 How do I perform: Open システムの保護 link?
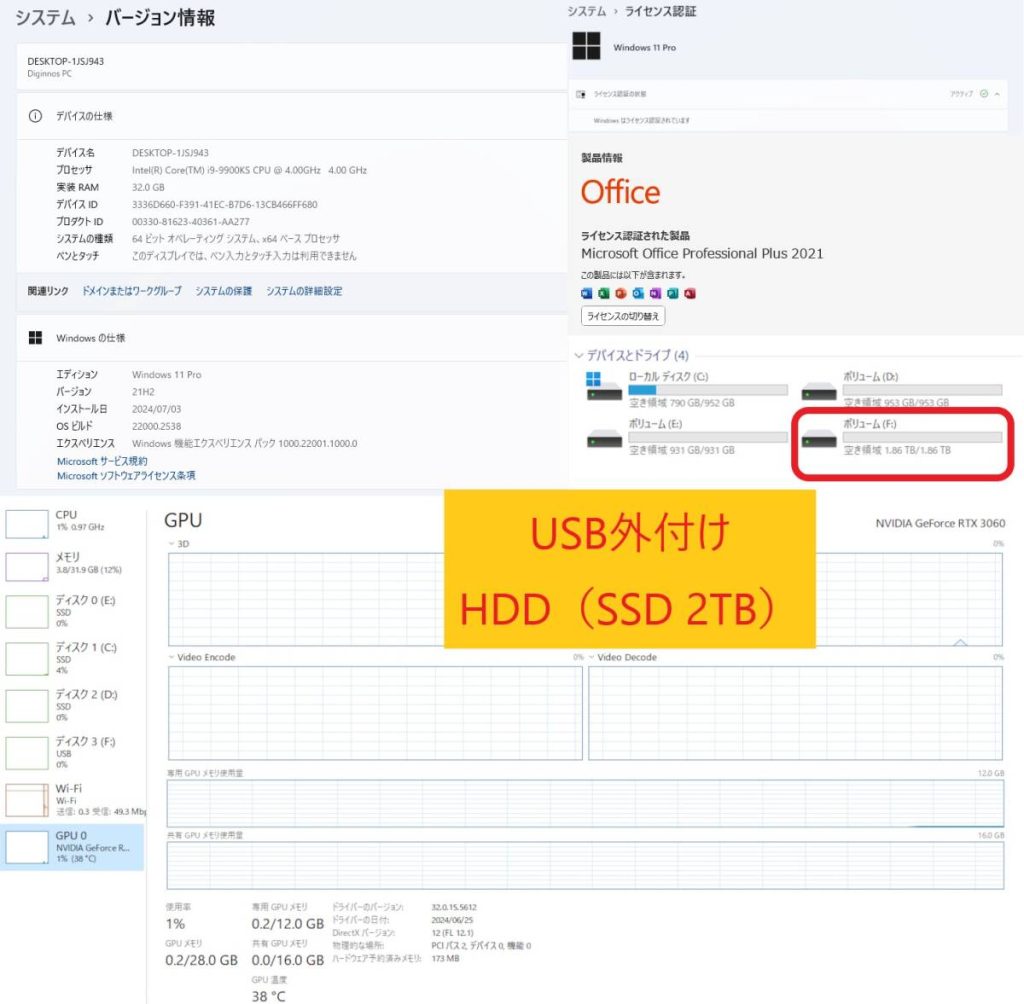point(223,291)
